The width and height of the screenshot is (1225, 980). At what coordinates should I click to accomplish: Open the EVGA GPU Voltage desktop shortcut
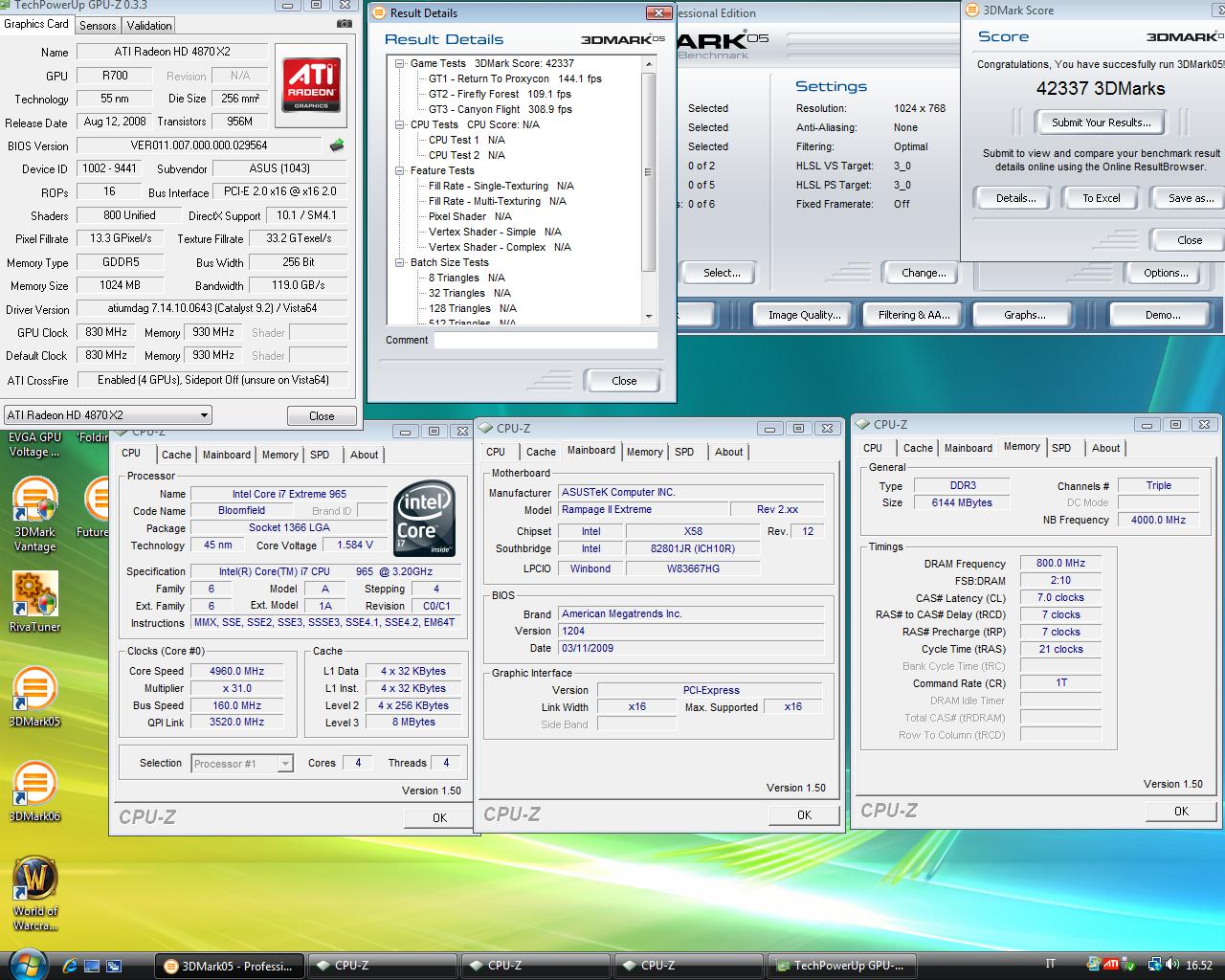(x=35, y=444)
